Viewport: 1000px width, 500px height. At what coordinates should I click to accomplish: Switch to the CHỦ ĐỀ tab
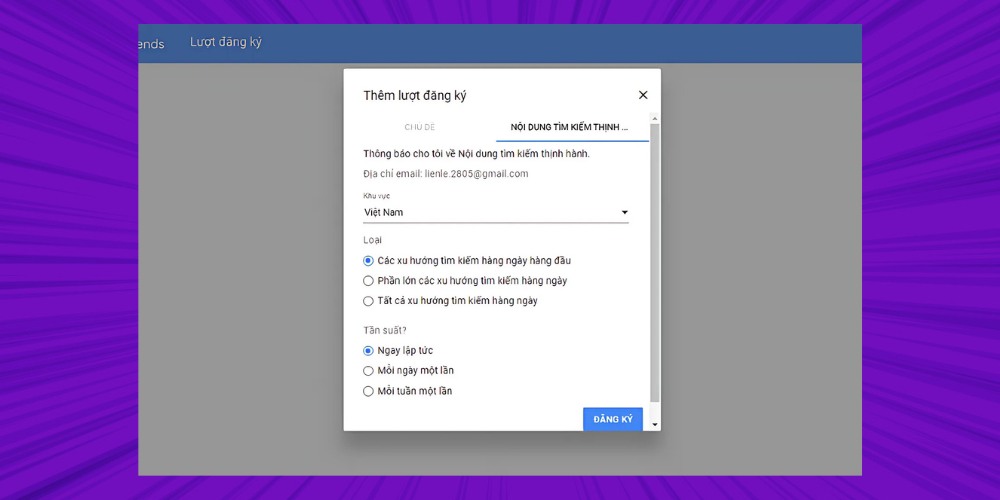(420, 127)
